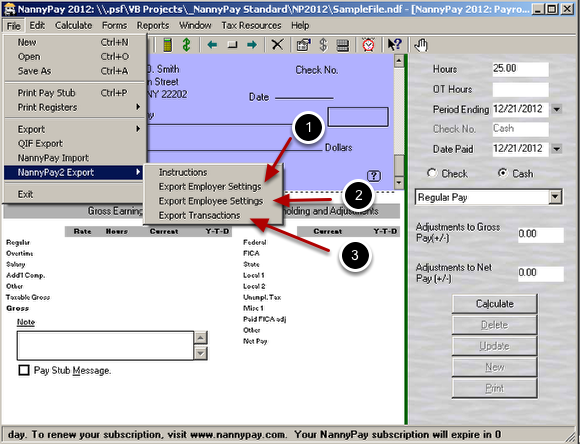Screen dimensions: 580x444
Task: Expand the Export submenu
Action: [74, 129]
